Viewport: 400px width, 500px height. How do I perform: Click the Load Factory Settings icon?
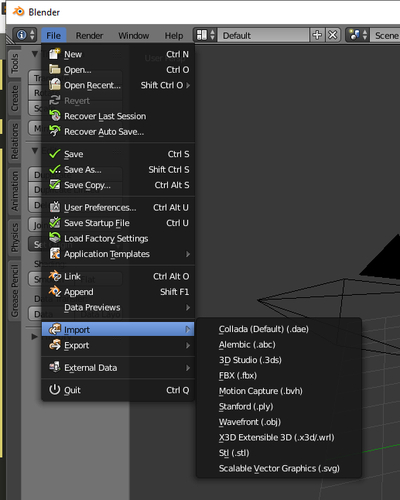55,238
